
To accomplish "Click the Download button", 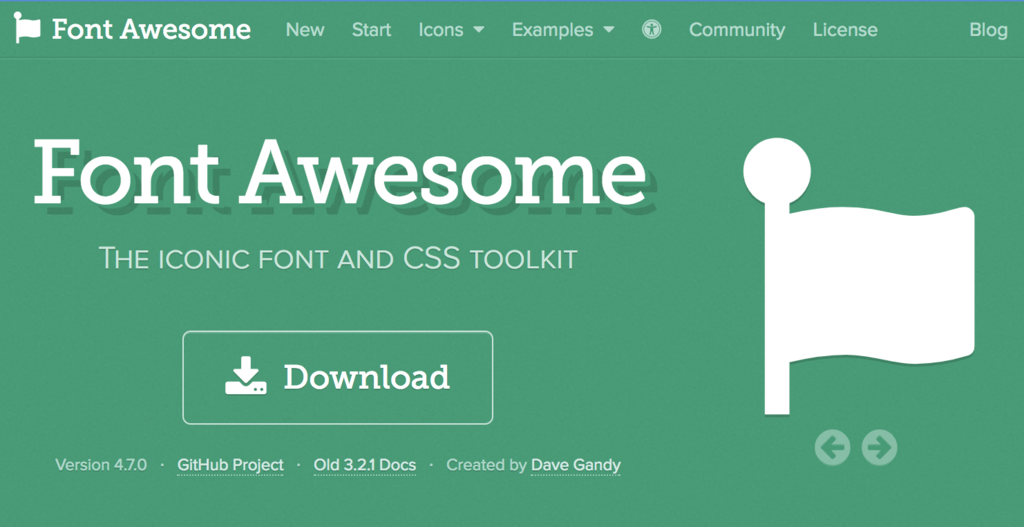I will pos(338,377).
